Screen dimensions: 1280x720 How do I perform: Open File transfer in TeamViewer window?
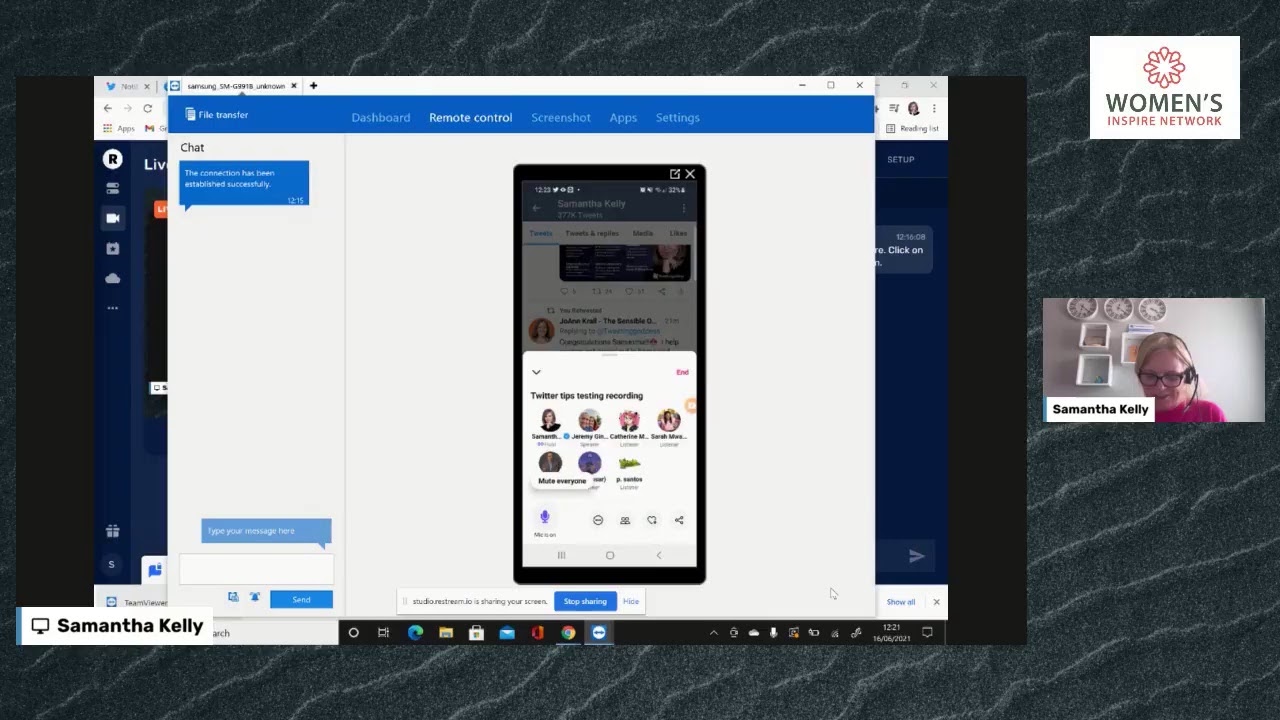pyautogui.click(x=216, y=115)
